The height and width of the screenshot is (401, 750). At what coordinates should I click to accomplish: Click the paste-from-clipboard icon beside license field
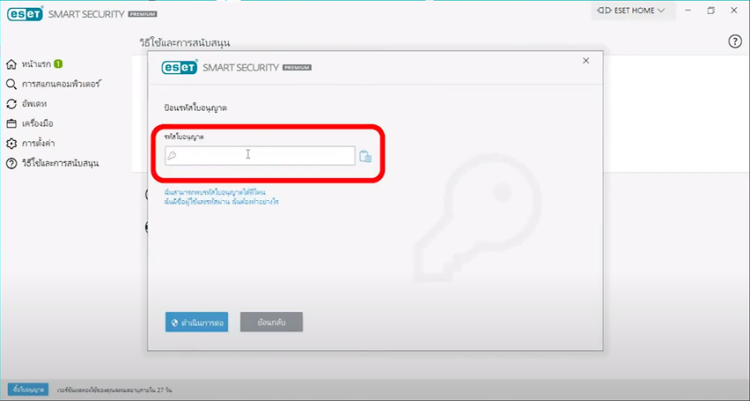pos(365,156)
